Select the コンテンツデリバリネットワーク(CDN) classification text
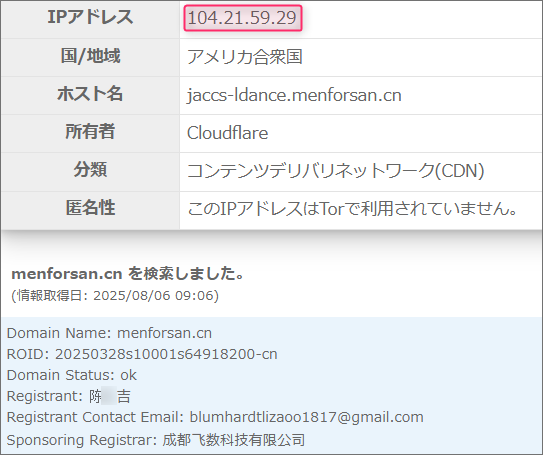This screenshot has width=543, height=455. [335, 171]
